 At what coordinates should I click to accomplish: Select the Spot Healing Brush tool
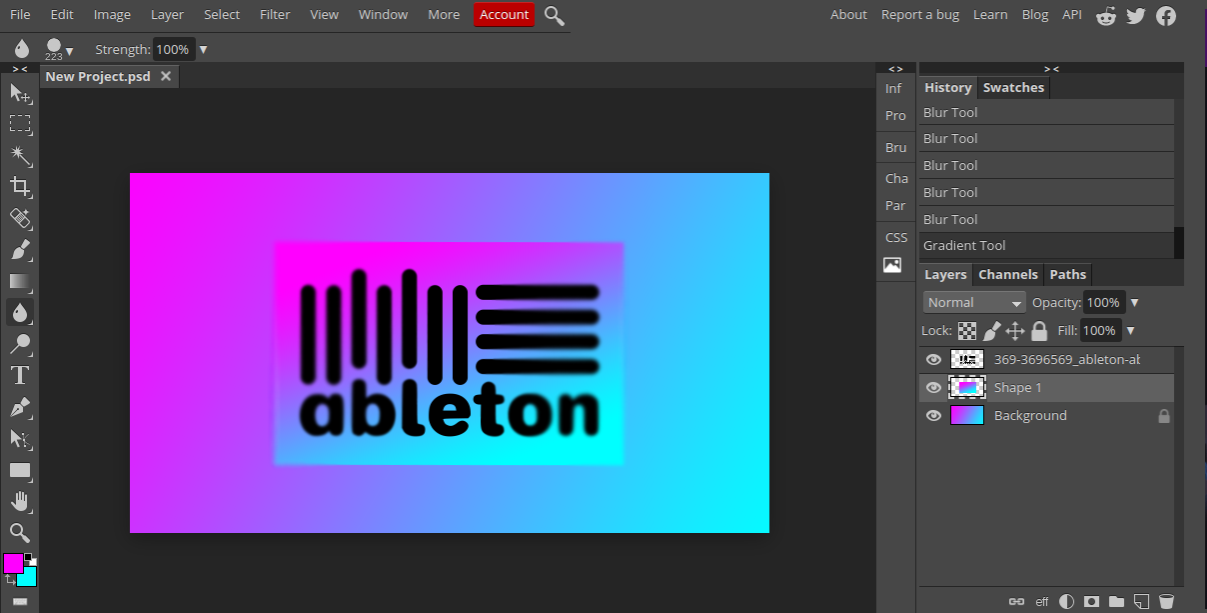point(19,218)
